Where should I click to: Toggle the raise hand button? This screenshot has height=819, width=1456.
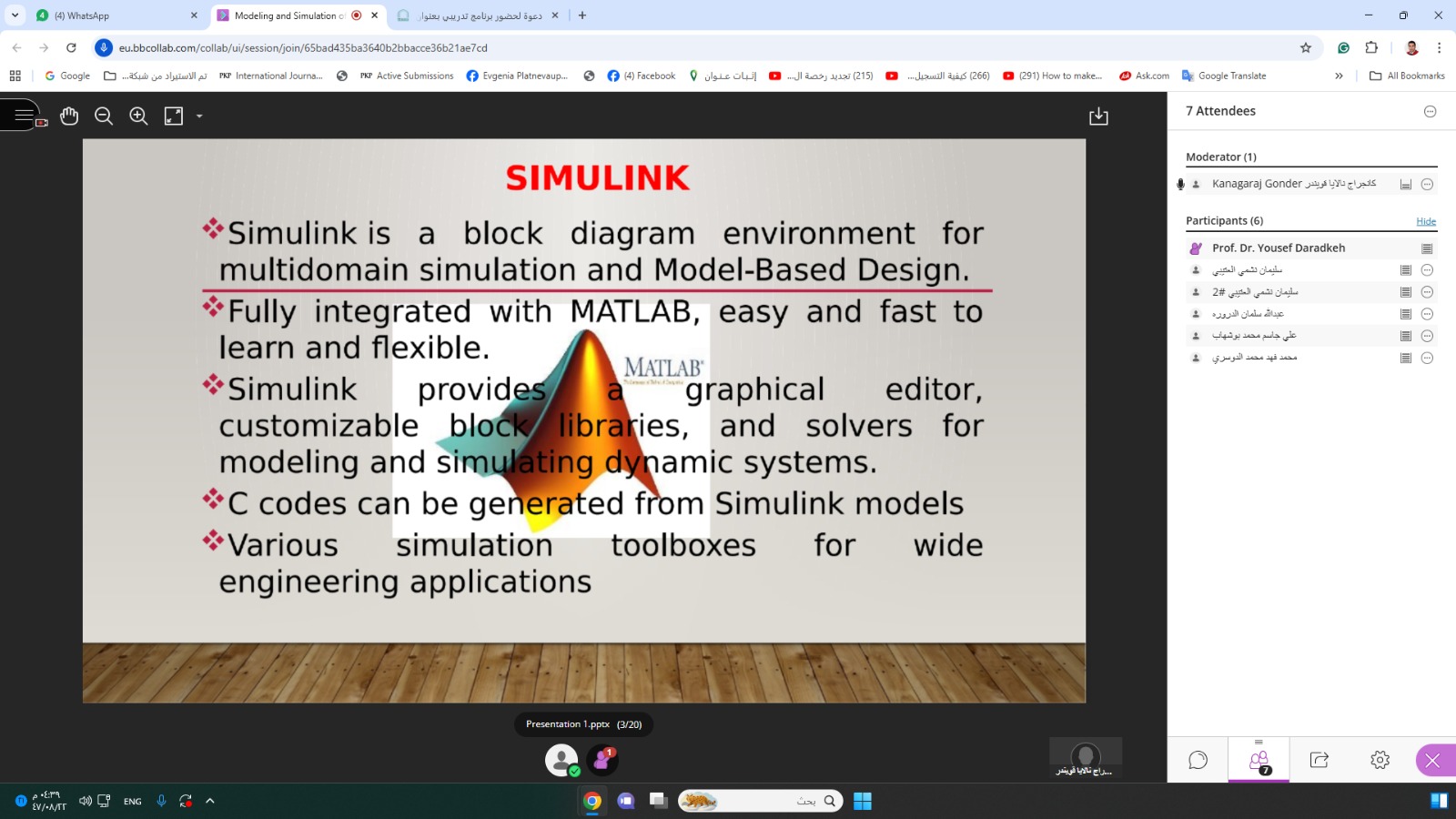point(602,760)
